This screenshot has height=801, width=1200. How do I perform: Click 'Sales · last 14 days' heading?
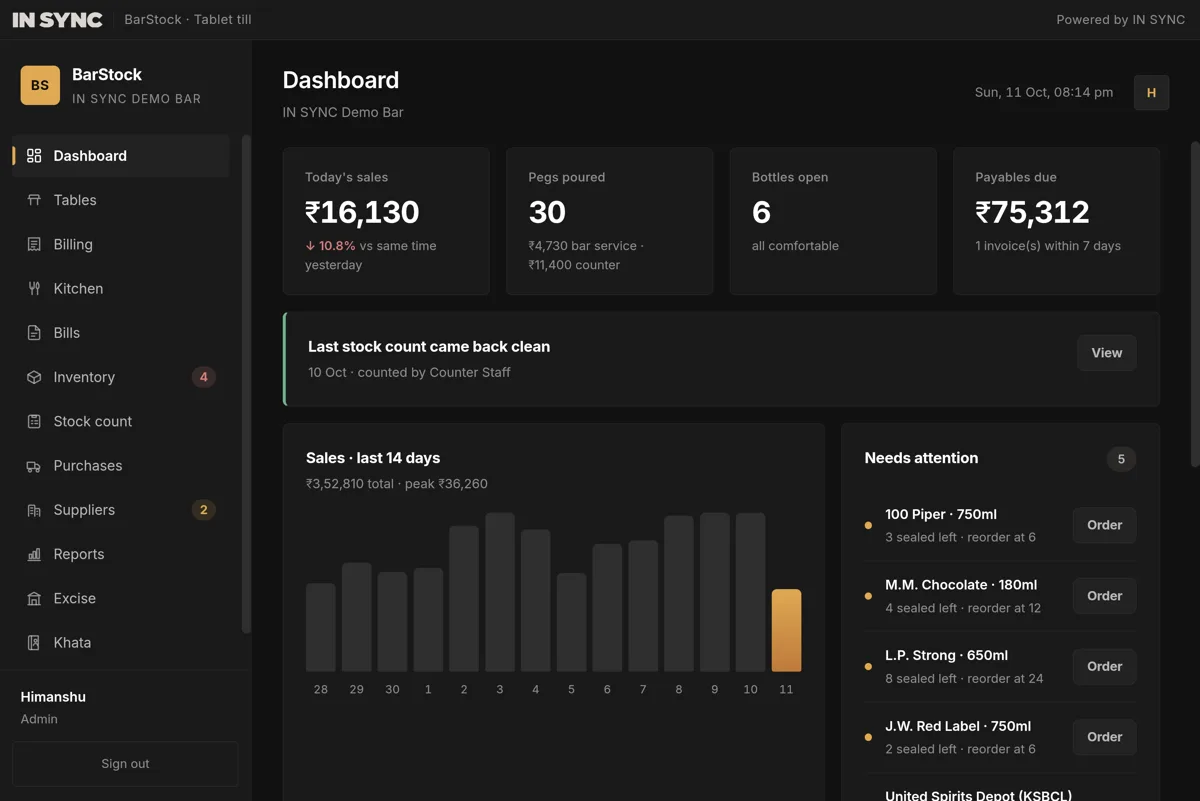373,458
